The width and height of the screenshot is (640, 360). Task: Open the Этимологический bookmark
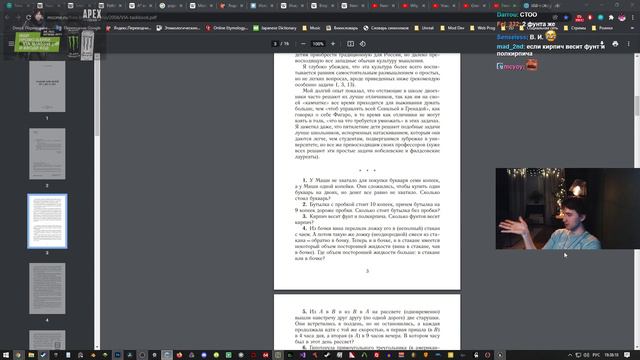pos(178,28)
